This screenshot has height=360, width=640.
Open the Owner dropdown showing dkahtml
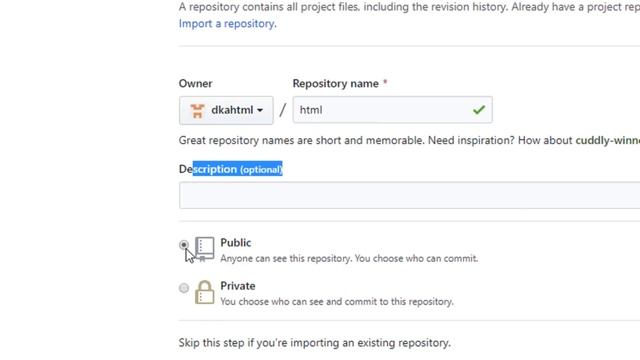pyautogui.click(x=226, y=110)
